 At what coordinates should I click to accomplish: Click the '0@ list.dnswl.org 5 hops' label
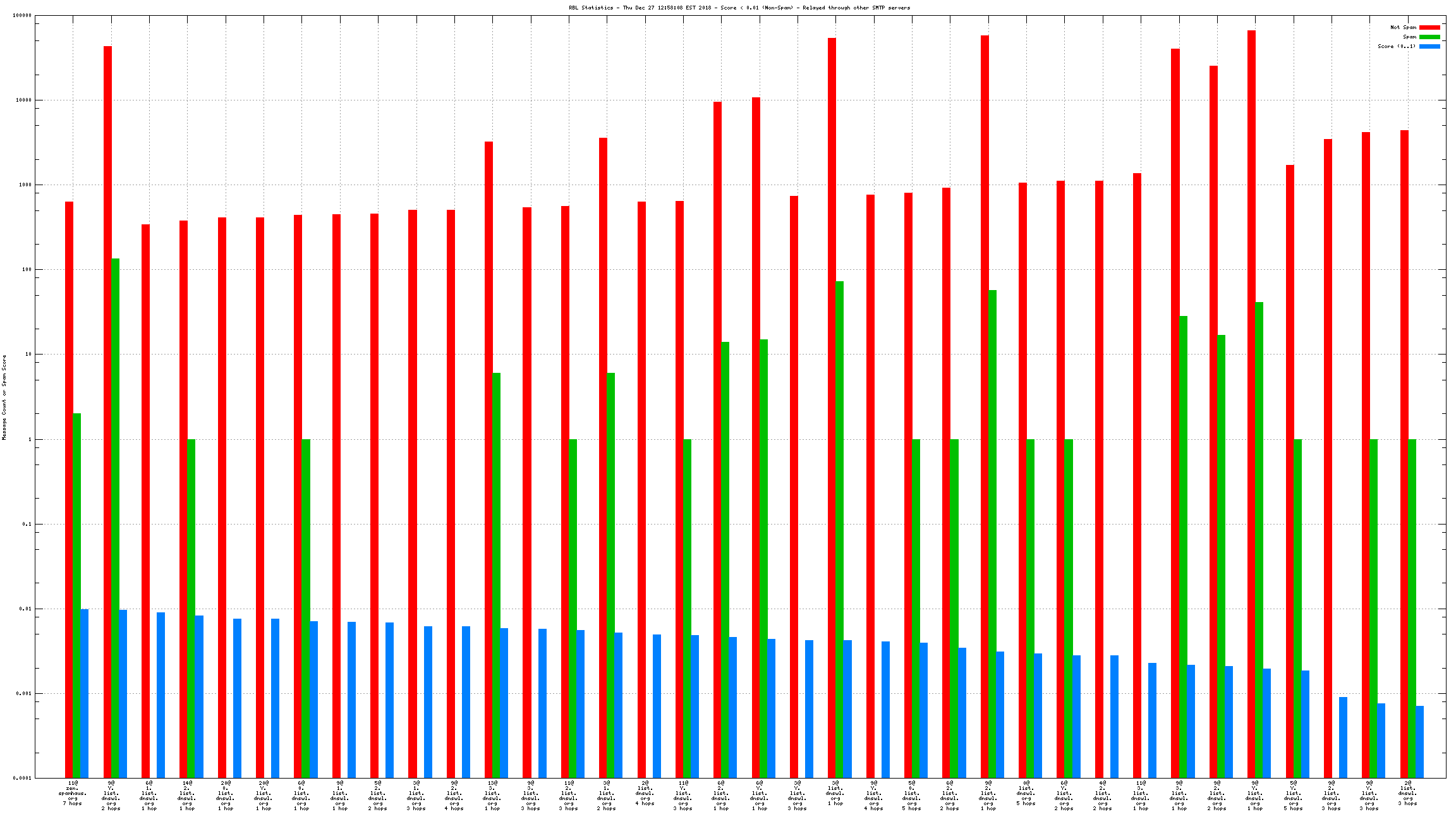coord(1026,793)
